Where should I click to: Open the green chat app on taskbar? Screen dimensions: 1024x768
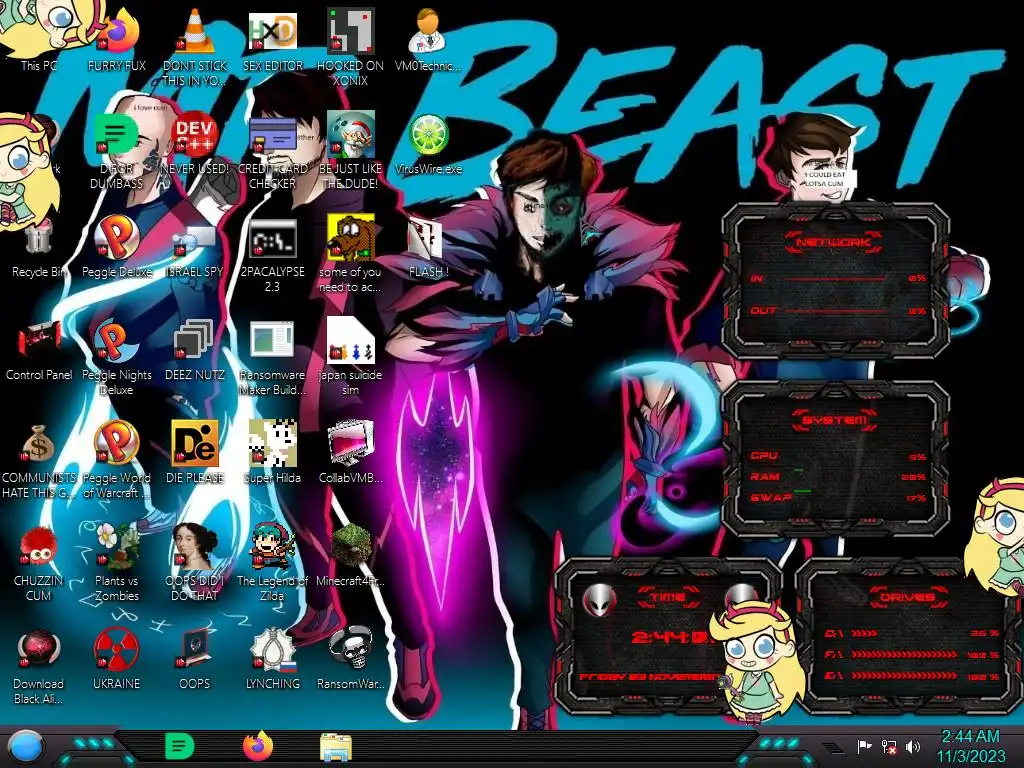(x=179, y=746)
